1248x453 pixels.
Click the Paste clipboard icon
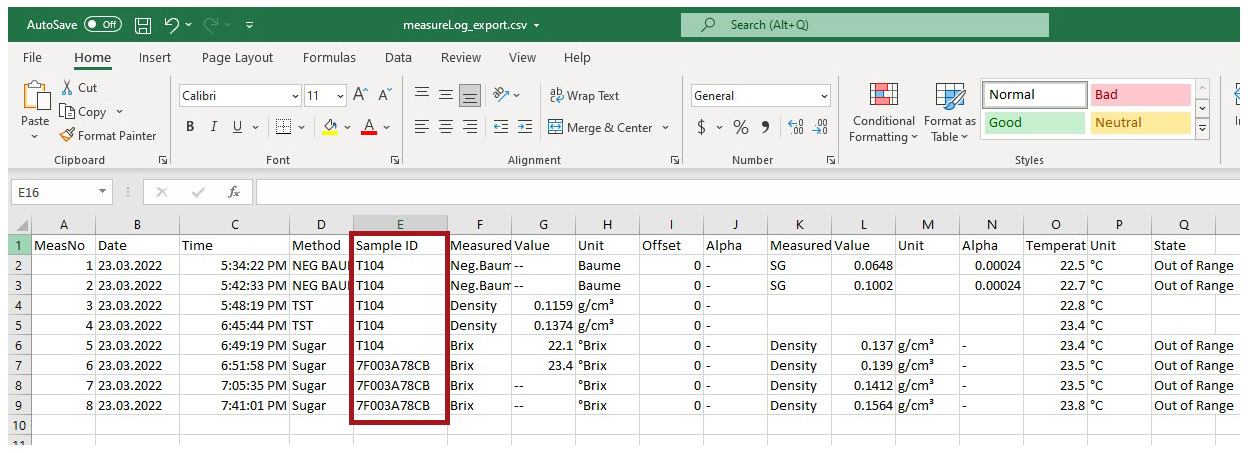click(35, 98)
